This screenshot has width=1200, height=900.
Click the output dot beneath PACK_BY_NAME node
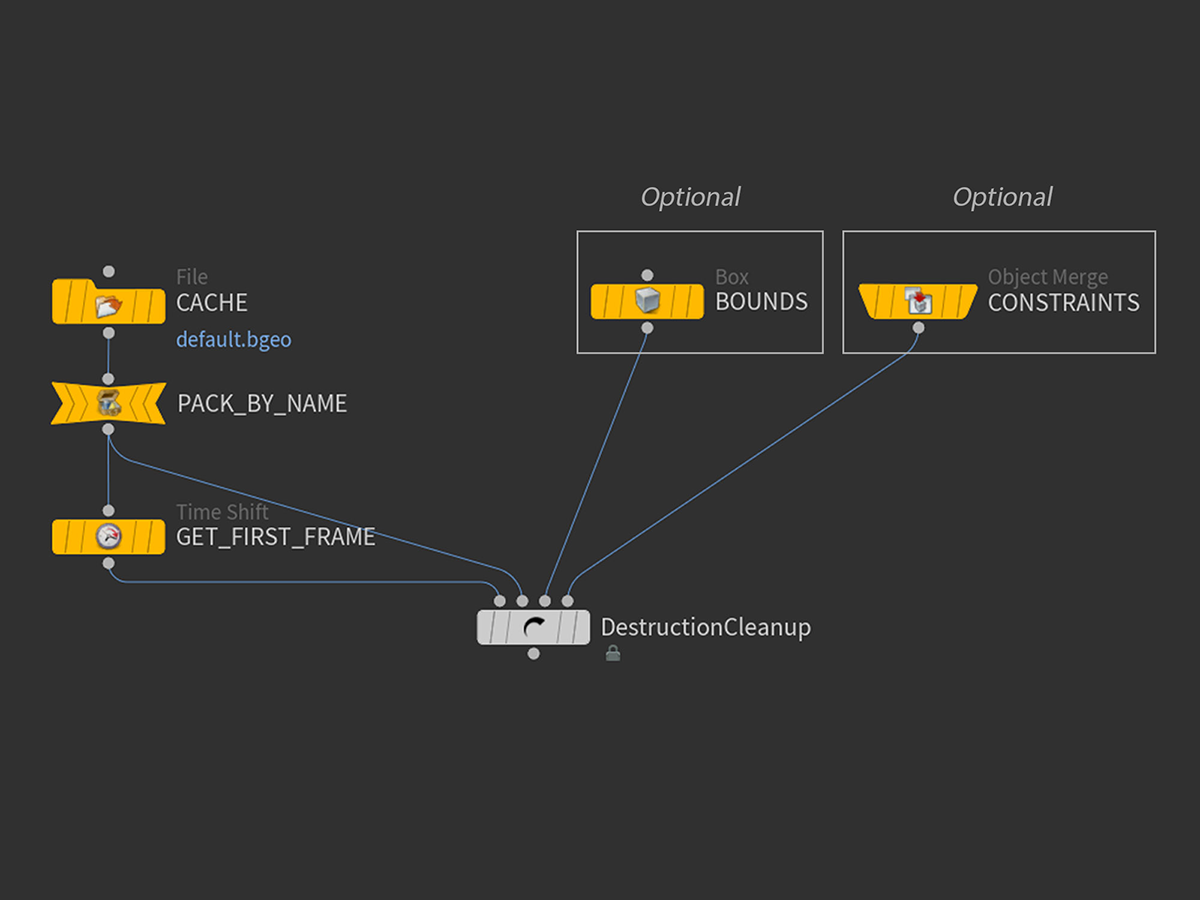108,429
